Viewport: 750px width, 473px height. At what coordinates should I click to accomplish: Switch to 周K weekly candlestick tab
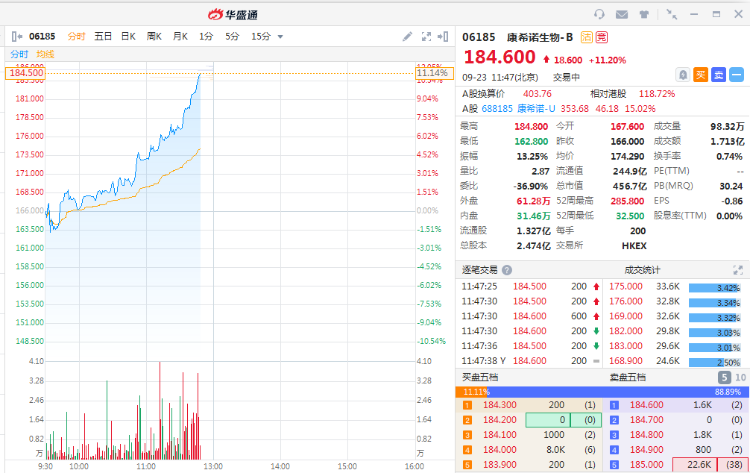(x=154, y=36)
